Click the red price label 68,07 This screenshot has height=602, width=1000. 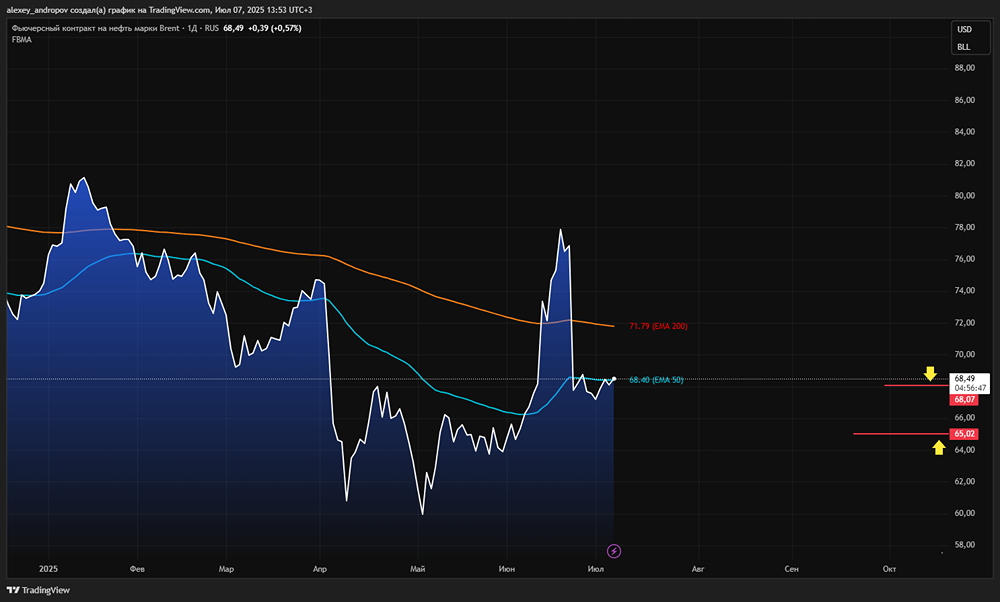(x=964, y=400)
